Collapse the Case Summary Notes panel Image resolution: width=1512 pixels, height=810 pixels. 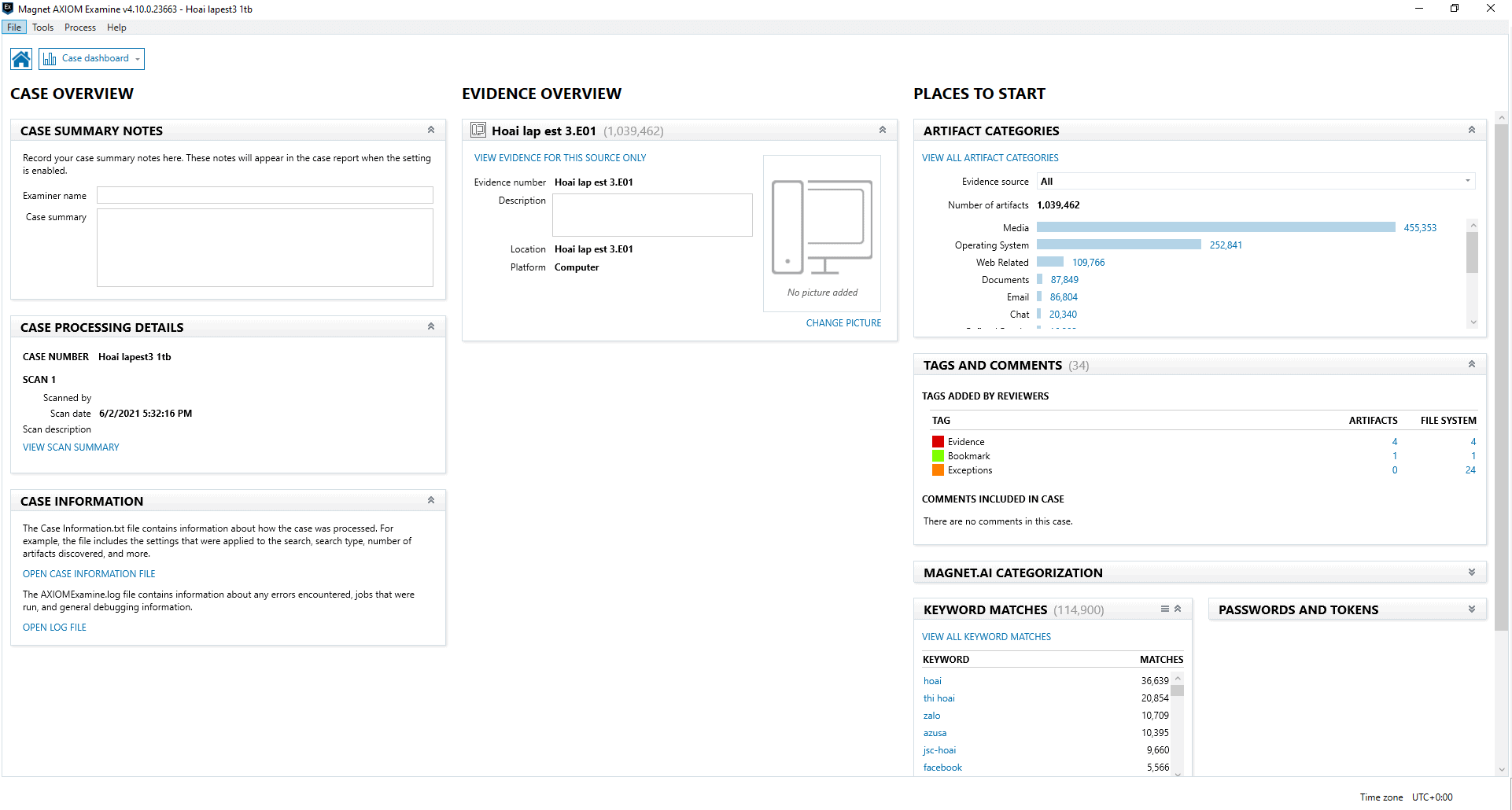pos(431,130)
